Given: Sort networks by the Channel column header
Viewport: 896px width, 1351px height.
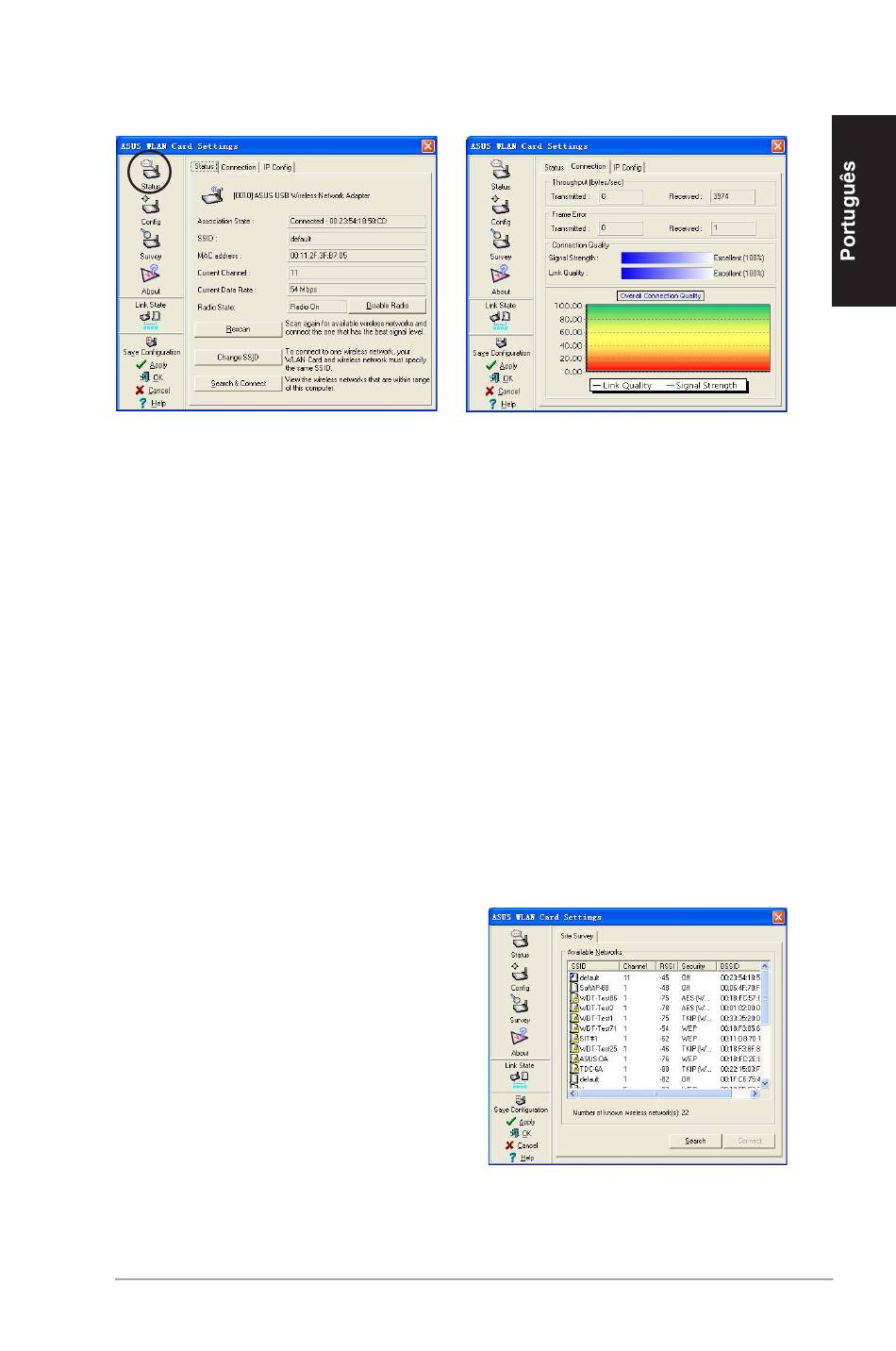Looking at the screenshot, I should (639, 967).
